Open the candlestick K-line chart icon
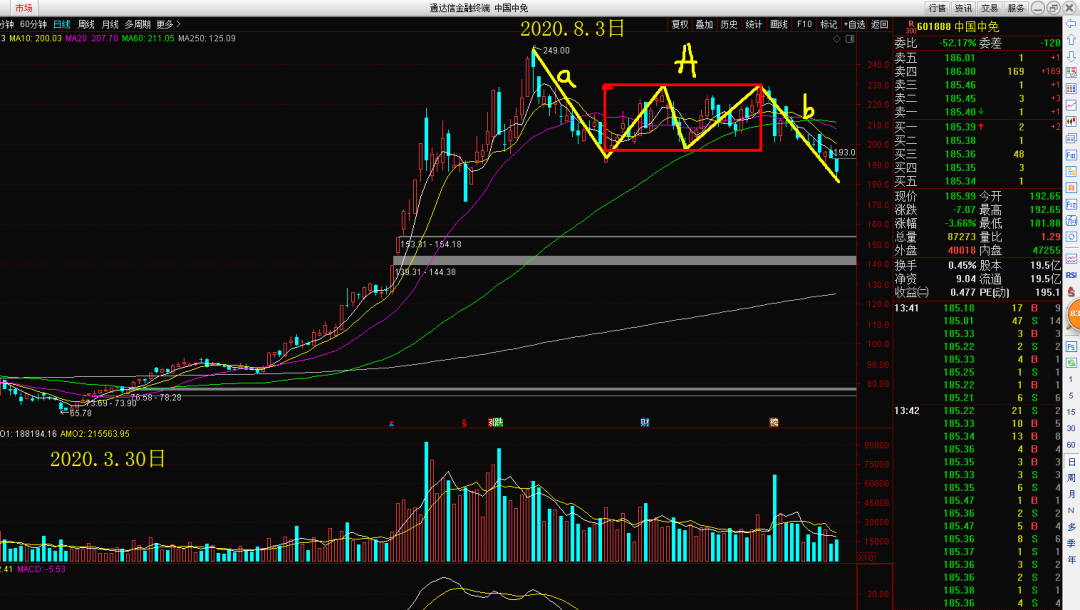This screenshot has width=1080, height=610. coord(1071,122)
